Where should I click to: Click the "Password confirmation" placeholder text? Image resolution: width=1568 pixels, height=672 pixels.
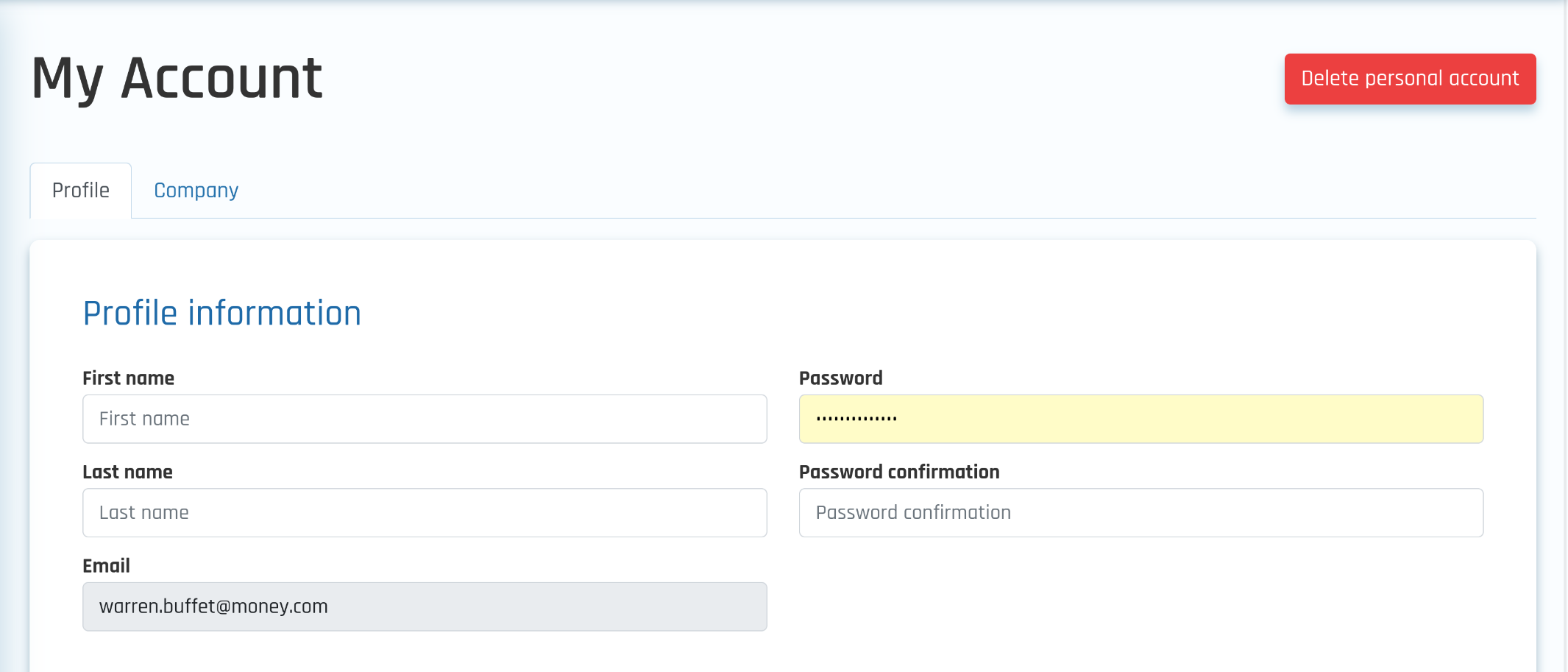click(913, 513)
